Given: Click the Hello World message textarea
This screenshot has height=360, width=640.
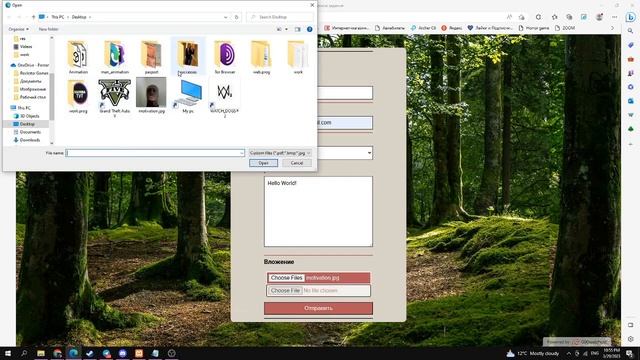Looking at the screenshot, I should (318, 211).
